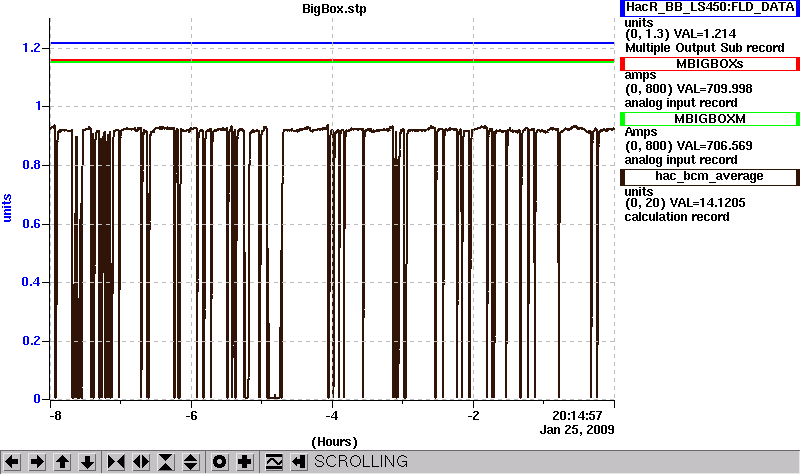The height and width of the screenshot is (474, 800).
Task: Click the -2 hours x-axis tick label
Action: [x=473, y=416]
